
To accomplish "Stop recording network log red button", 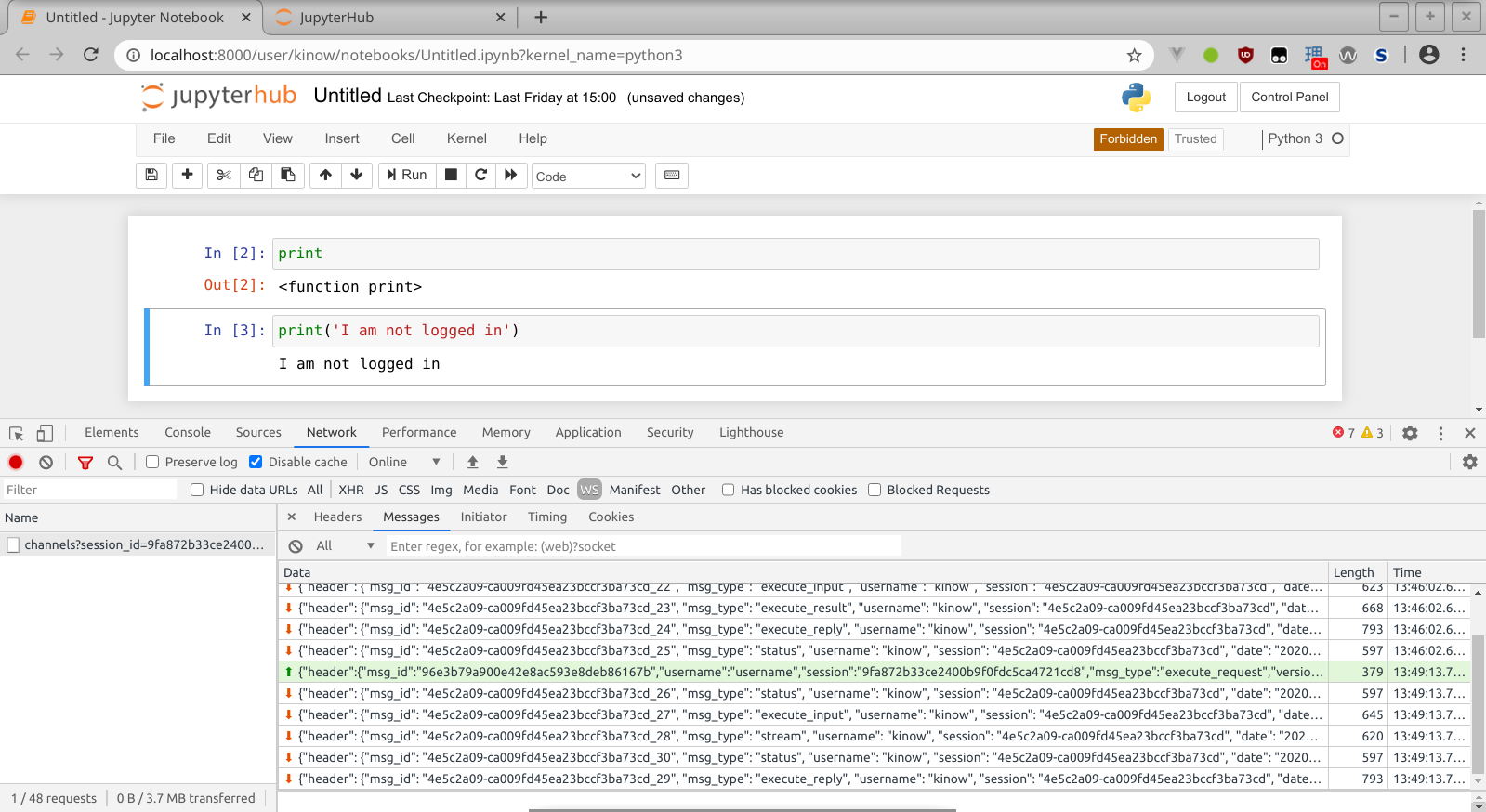I will (x=16, y=462).
